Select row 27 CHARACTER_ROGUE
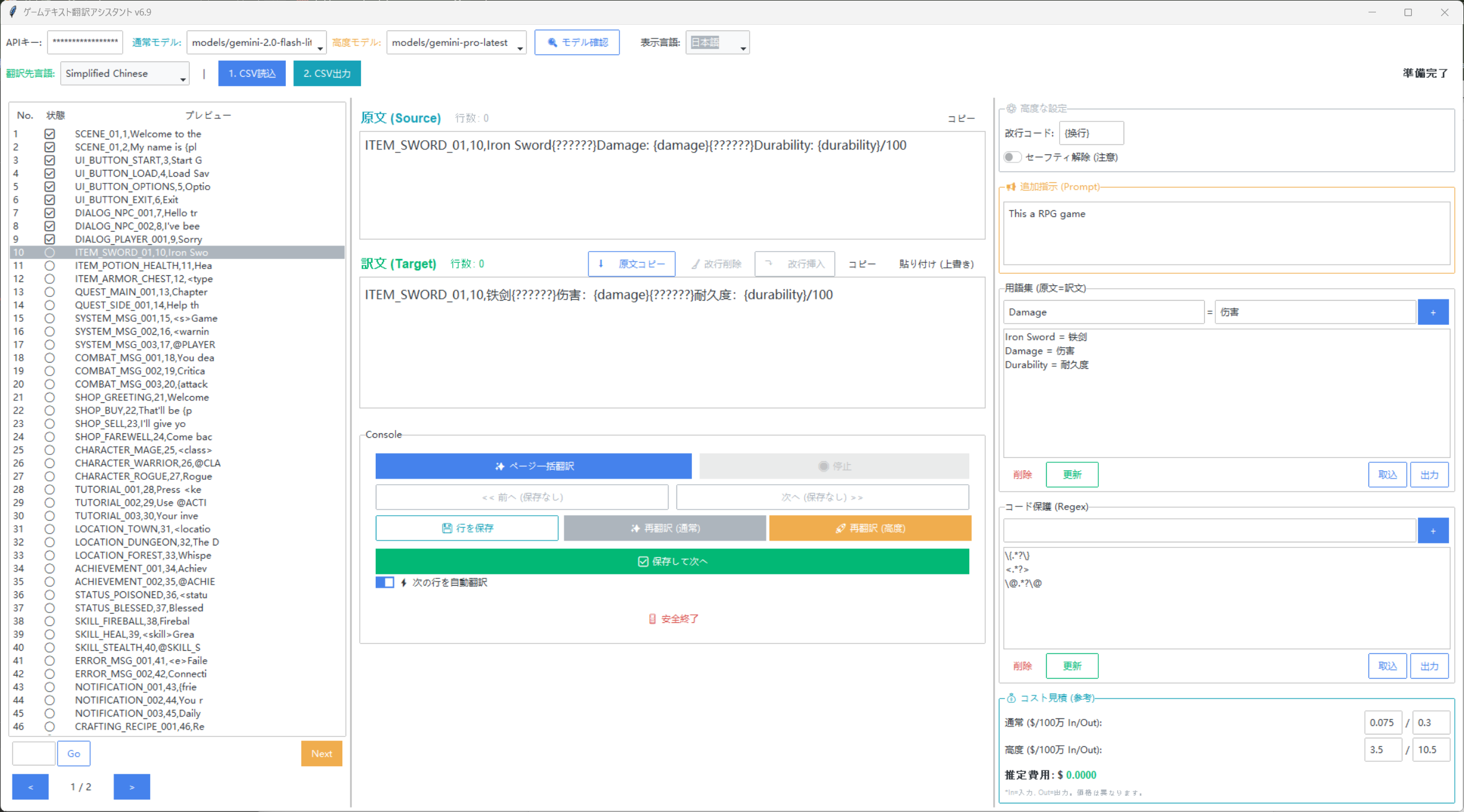The image size is (1464, 812). 177,476
